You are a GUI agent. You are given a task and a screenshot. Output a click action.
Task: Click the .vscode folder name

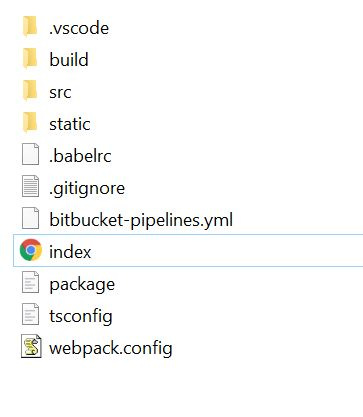[x=79, y=28]
